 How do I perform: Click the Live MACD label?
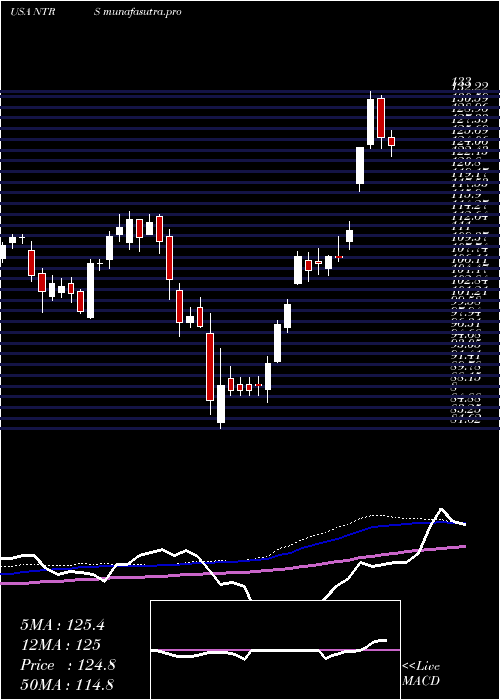(421, 674)
